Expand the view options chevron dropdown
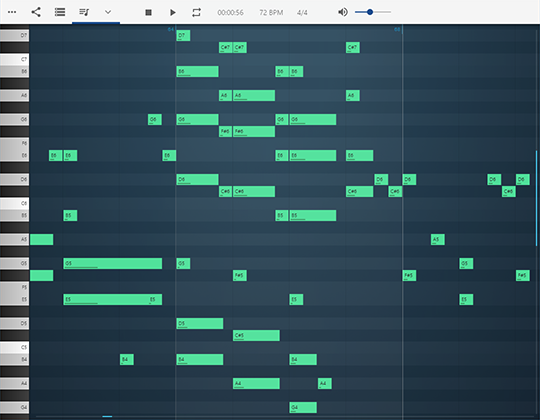Image resolution: width=540 pixels, height=420 pixels. pos(108,12)
